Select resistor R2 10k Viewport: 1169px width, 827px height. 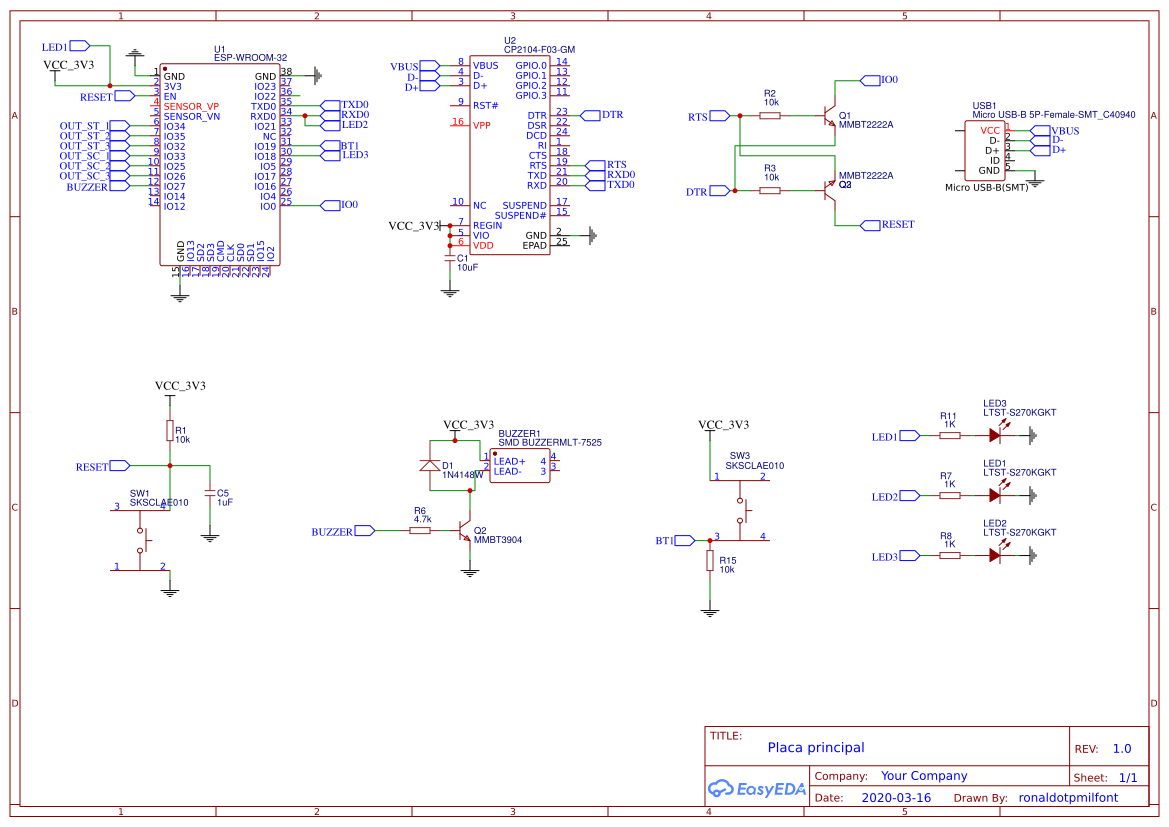[x=772, y=116]
